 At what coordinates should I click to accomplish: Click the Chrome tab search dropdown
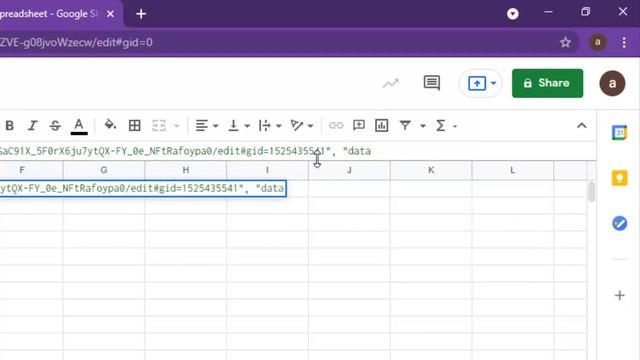(513, 14)
